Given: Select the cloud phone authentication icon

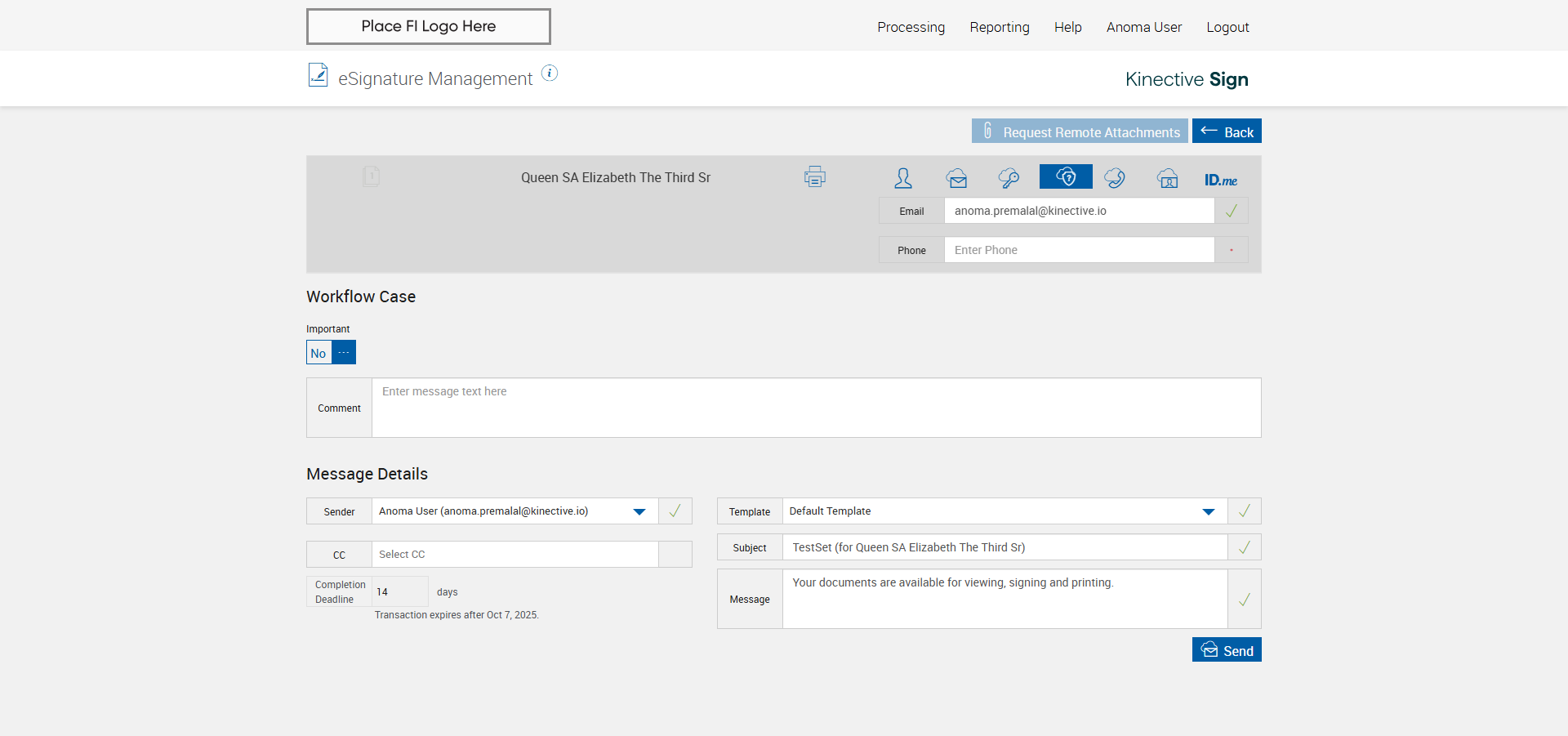Looking at the screenshot, I should click(1115, 178).
